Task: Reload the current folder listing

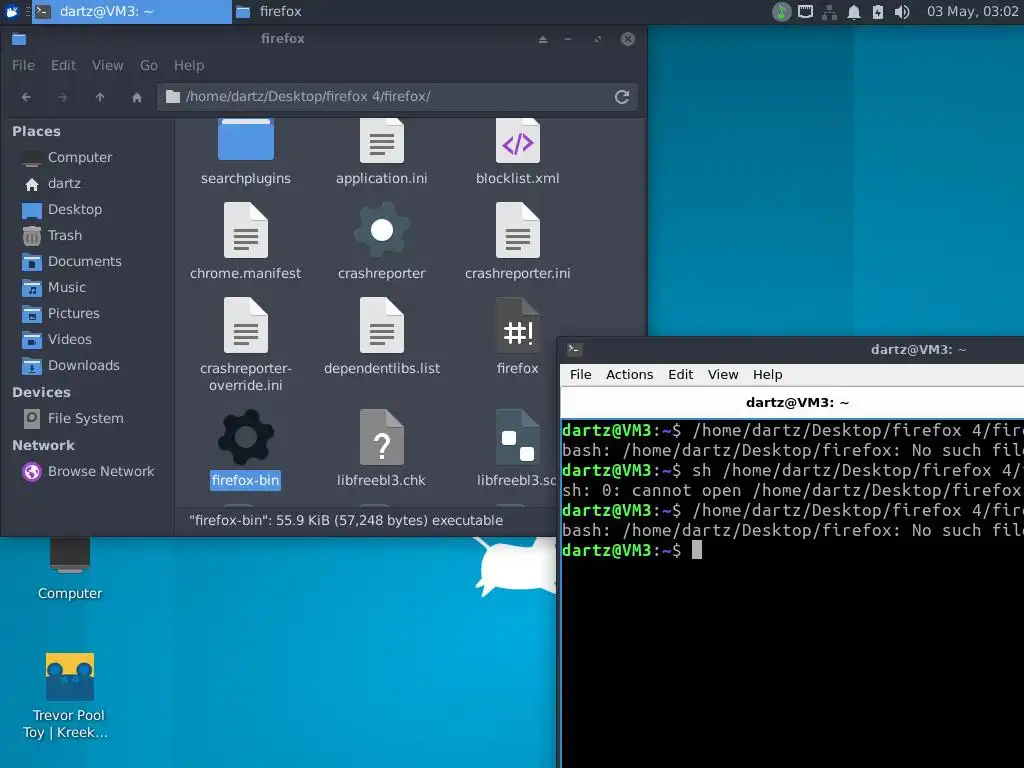Action: (x=622, y=97)
